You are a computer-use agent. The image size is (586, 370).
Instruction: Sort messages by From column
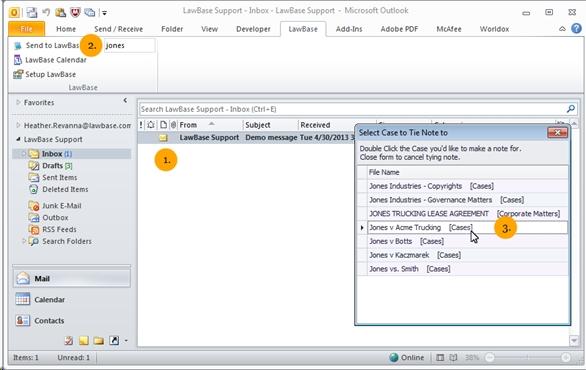[x=210, y=125]
